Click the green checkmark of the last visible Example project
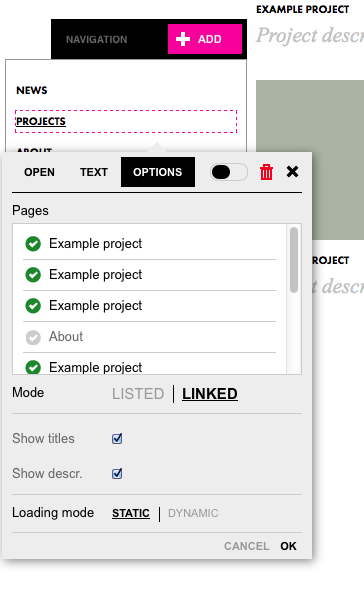 (33, 367)
